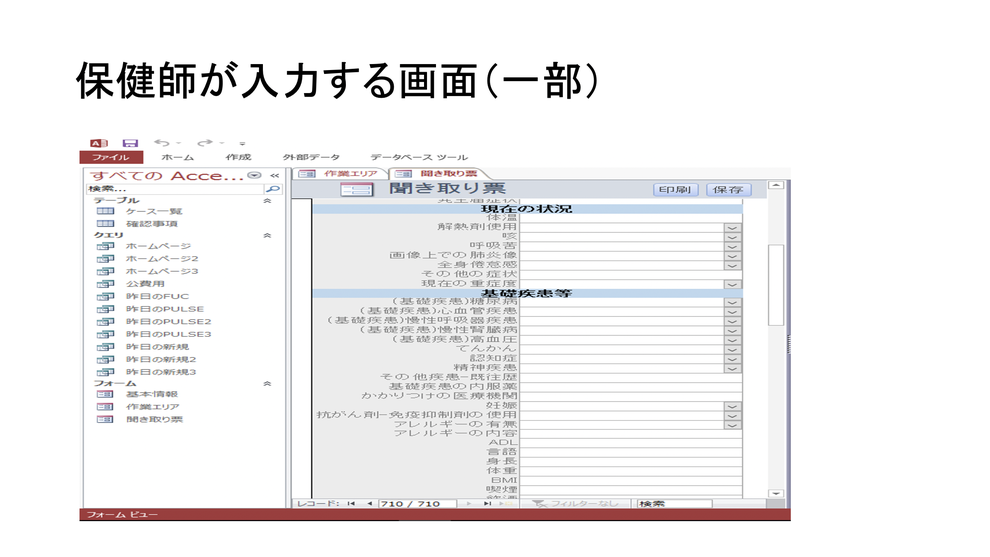Click the ホームページ3 query icon
This screenshot has height=557, width=990.
[x=105, y=272]
